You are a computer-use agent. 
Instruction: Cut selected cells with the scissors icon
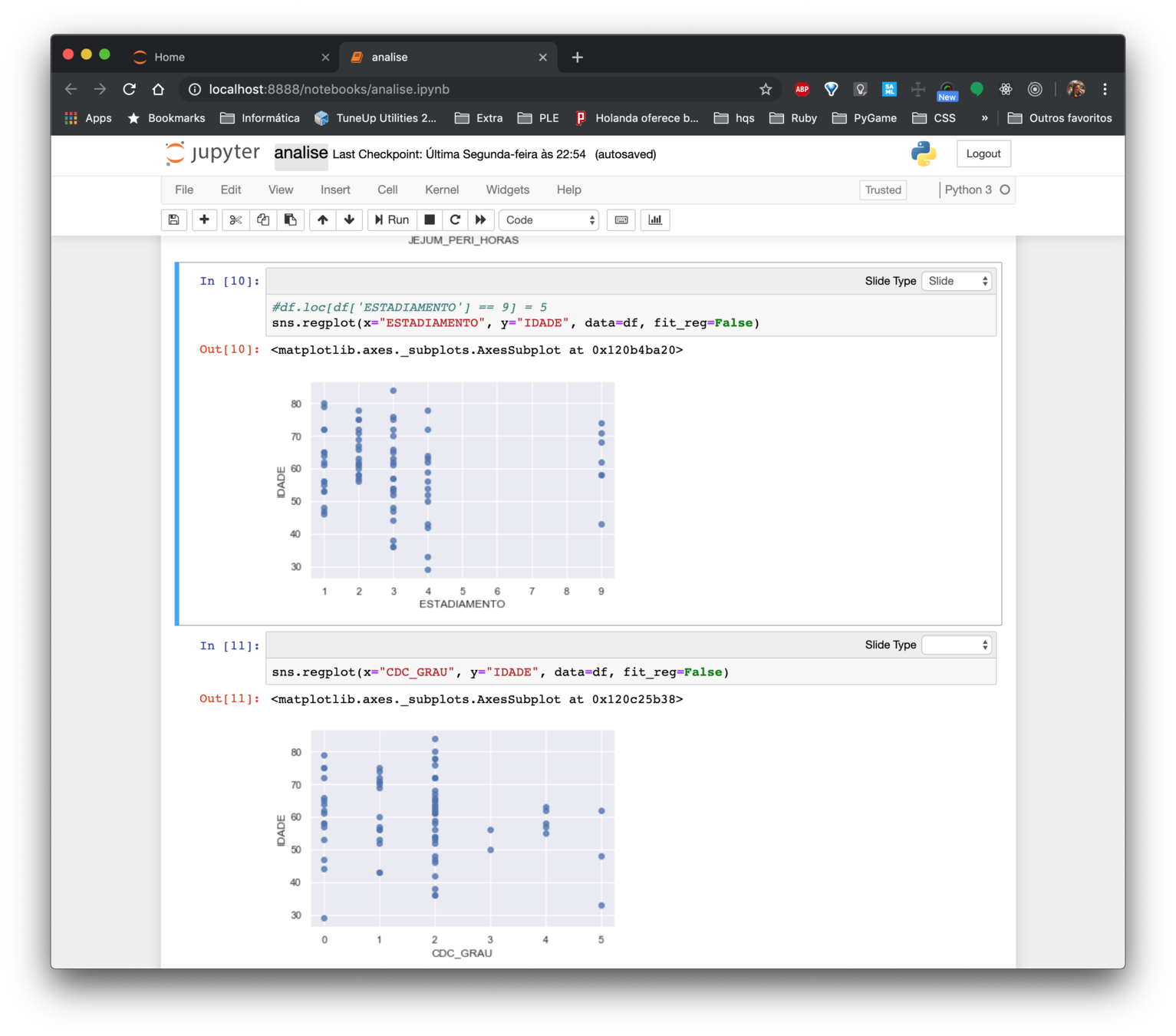click(x=236, y=220)
